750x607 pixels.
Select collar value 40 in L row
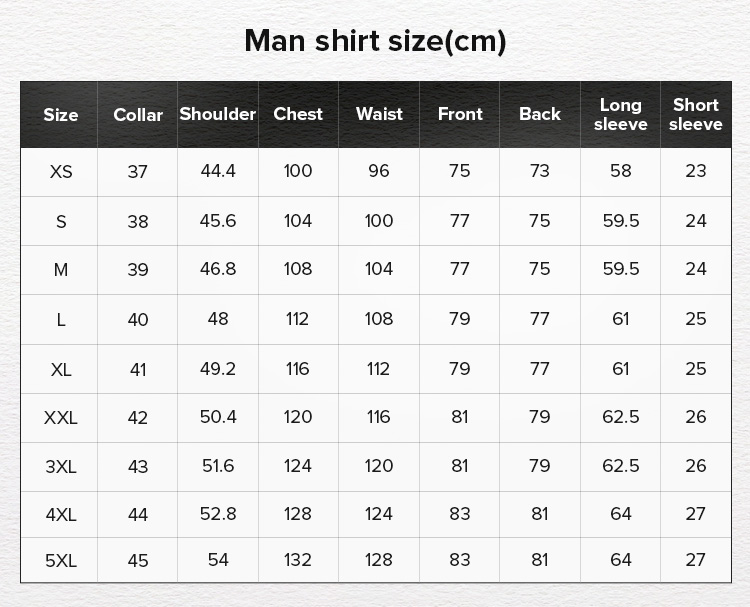[138, 320]
